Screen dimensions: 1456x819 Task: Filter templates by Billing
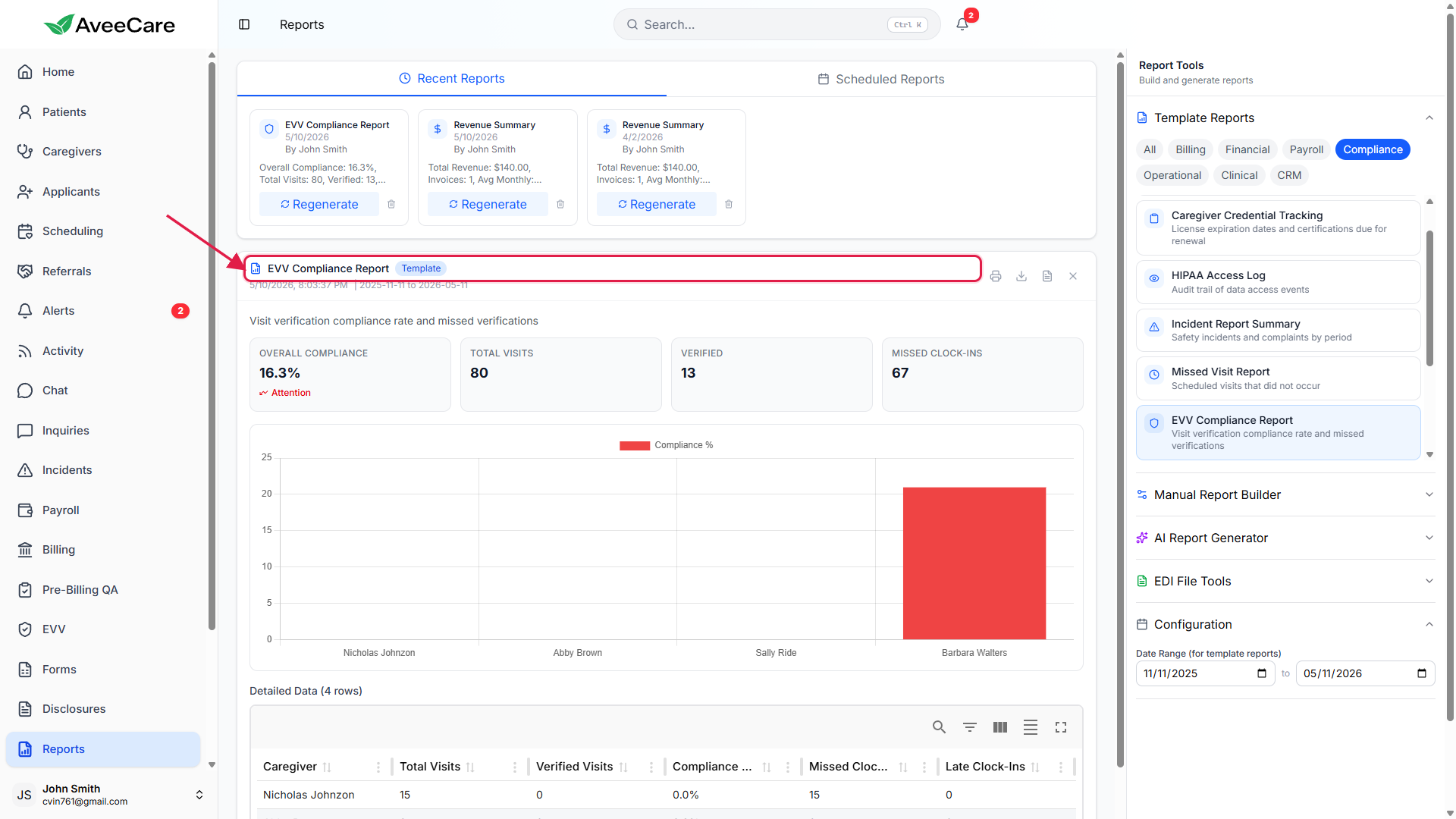point(1191,149)
